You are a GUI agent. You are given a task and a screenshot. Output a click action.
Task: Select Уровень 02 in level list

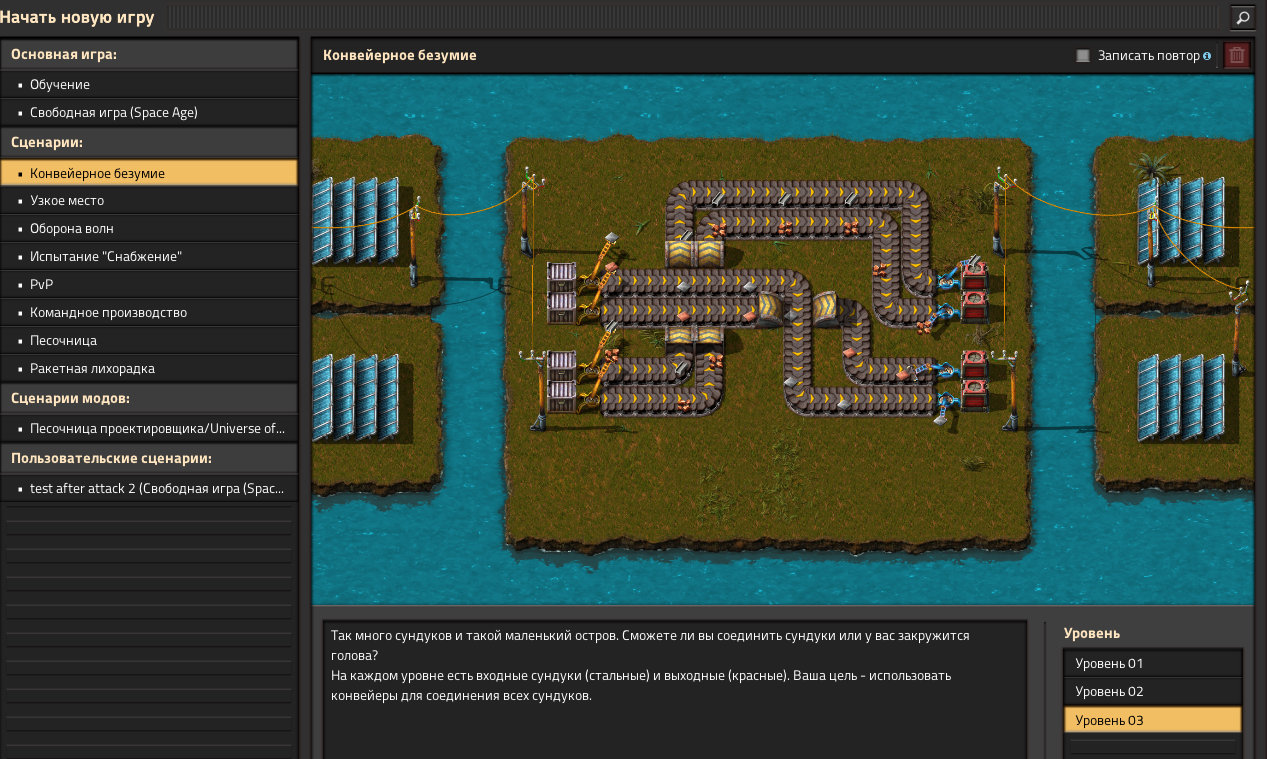click(x=1153, y=692)
